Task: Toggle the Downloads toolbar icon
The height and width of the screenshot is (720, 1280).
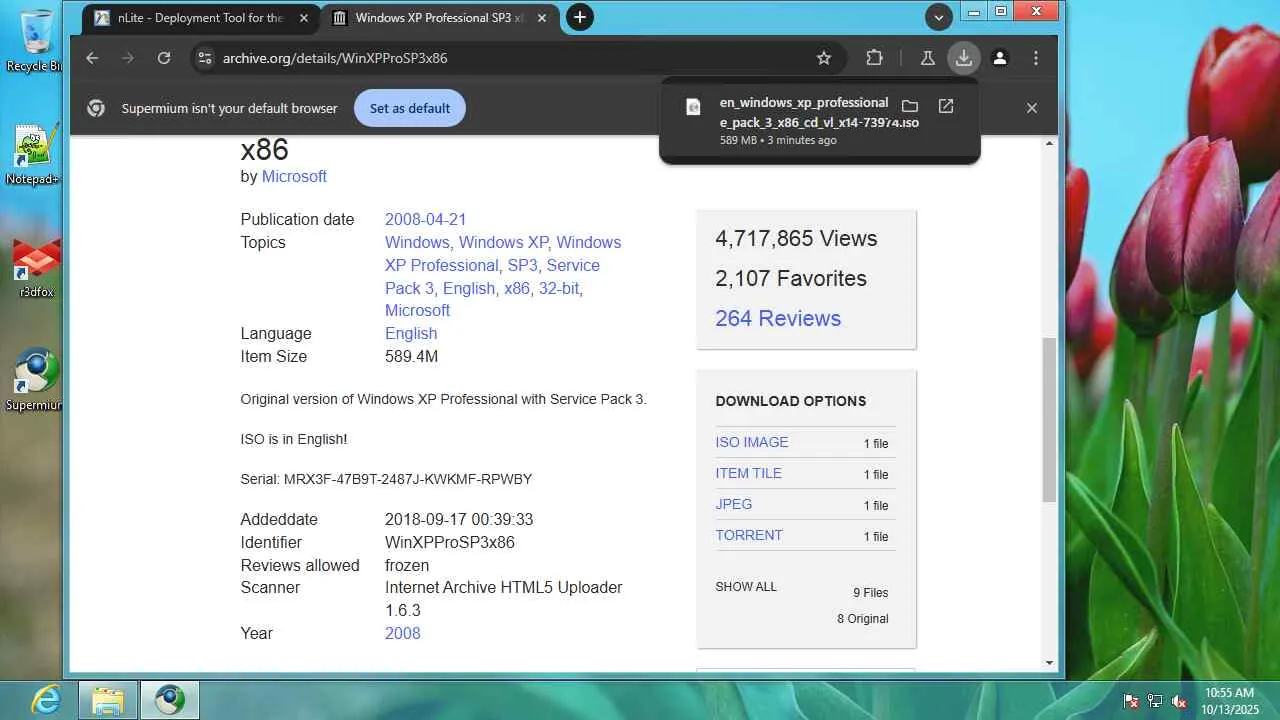Action: click(963, 58)
